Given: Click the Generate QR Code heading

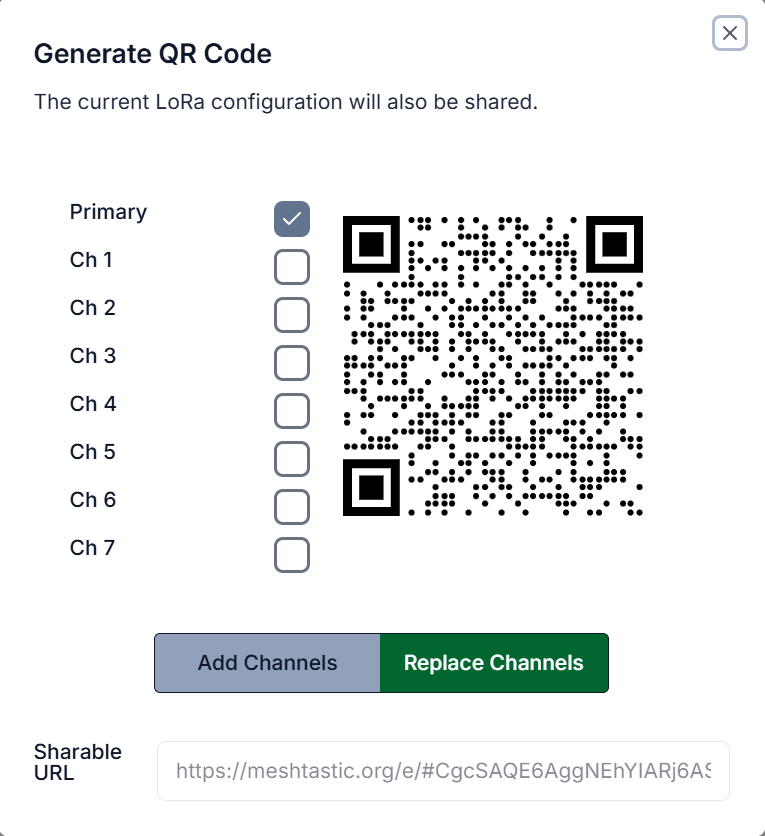Looking at the screenshot, I should tap(154, 54).
